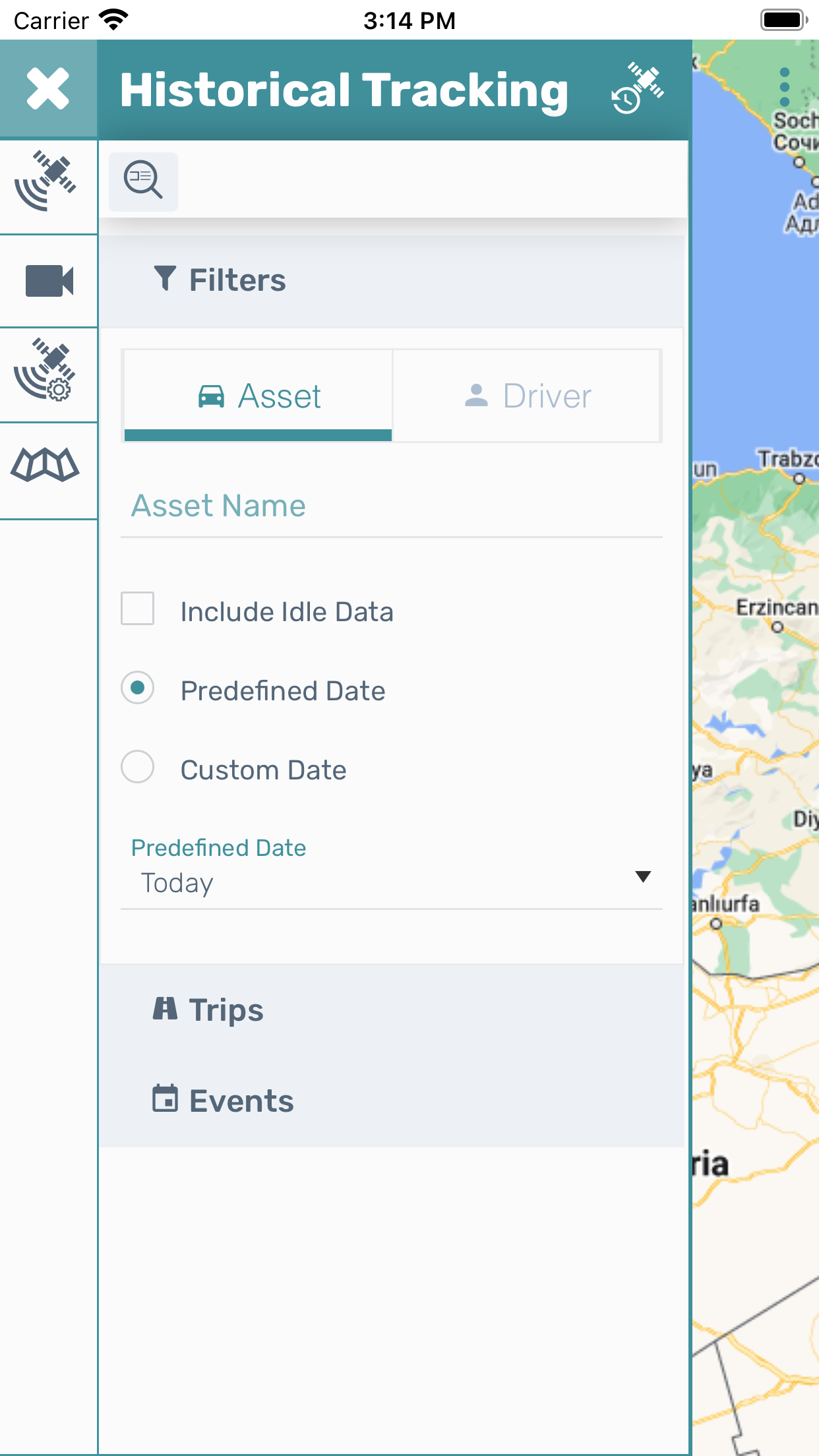Expand the Events section

point(390,1101)
